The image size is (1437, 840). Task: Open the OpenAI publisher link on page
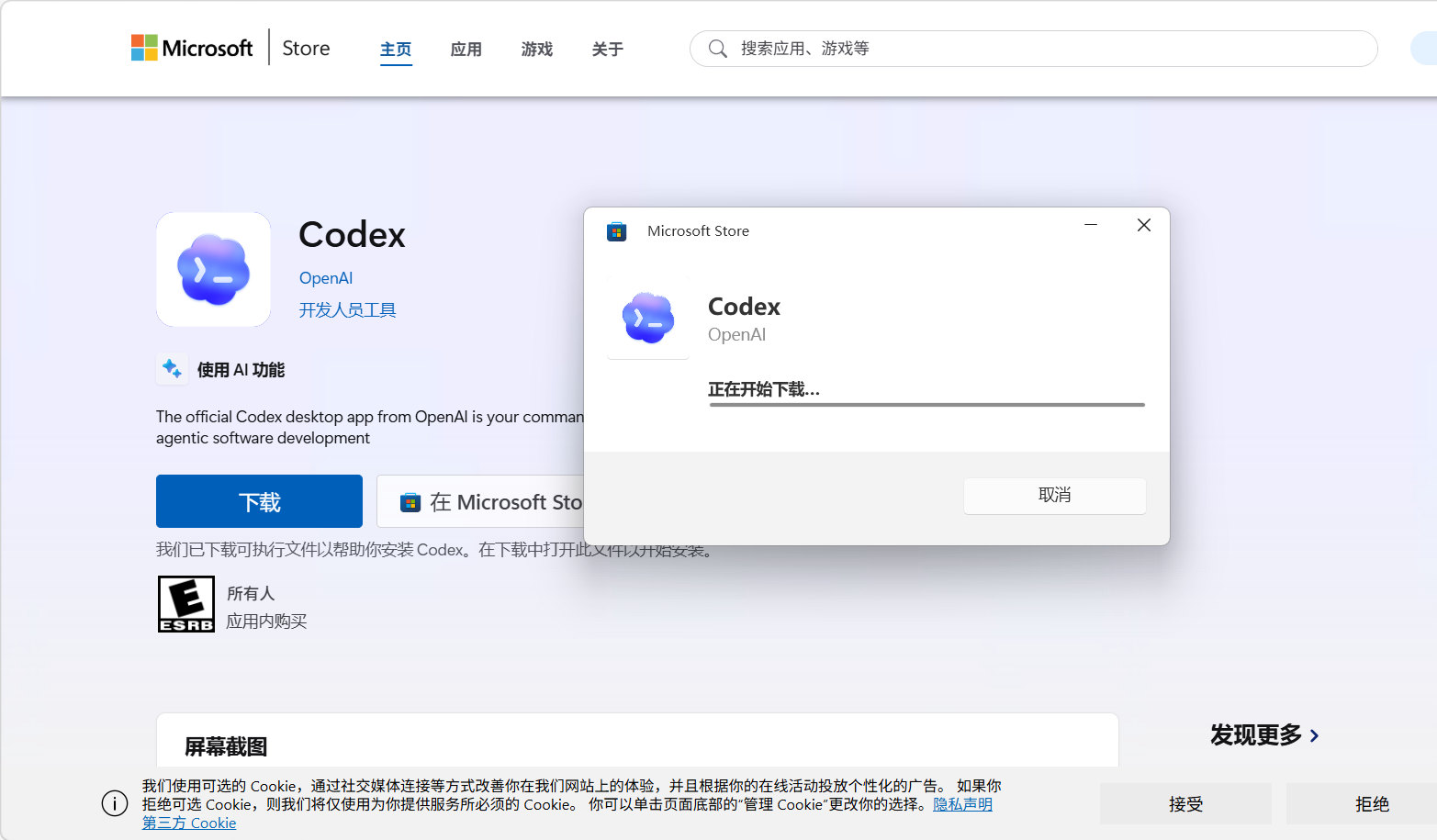click(x=326, y=278)
